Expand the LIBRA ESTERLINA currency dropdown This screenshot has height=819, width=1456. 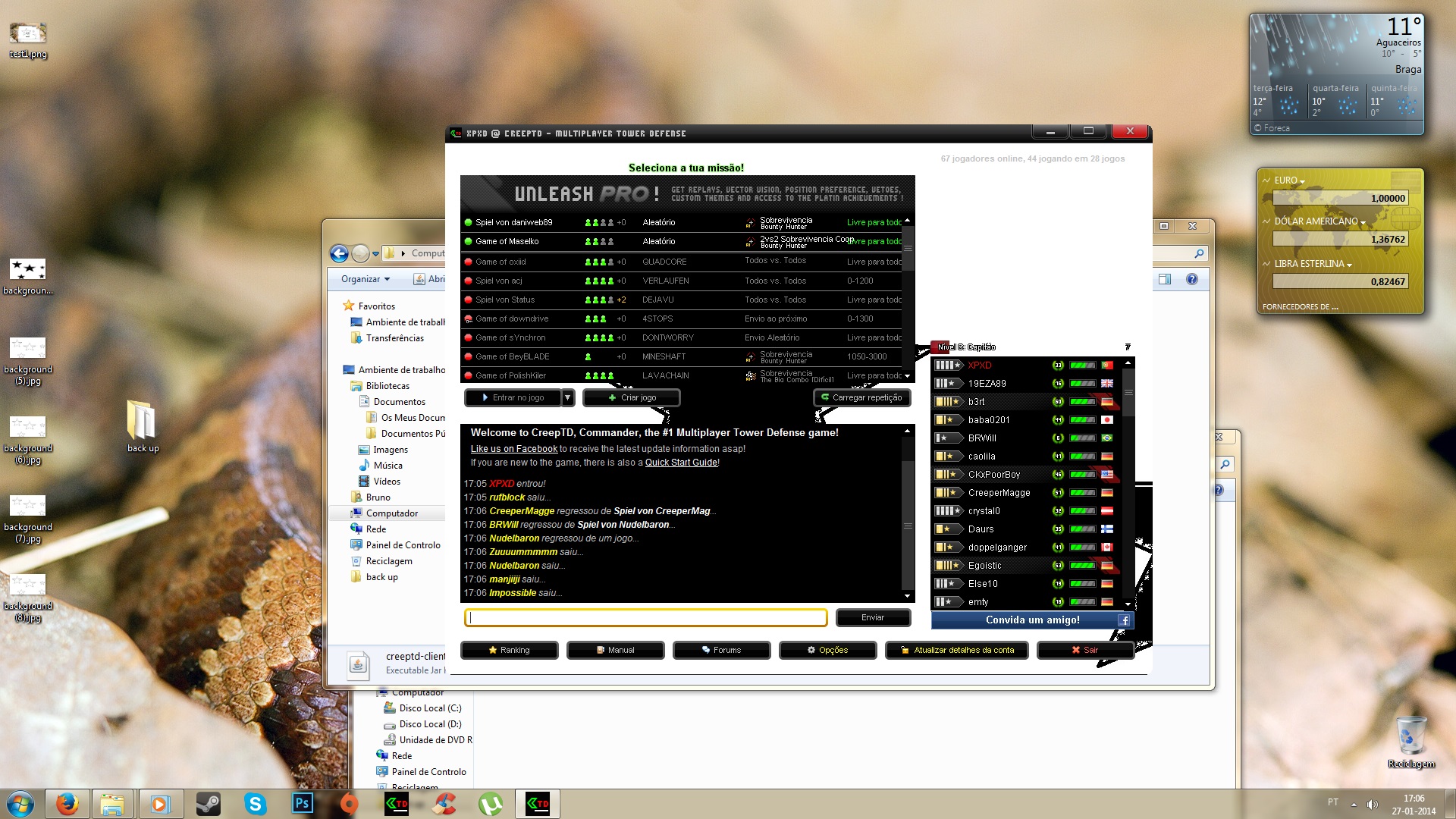point(1349,265)
